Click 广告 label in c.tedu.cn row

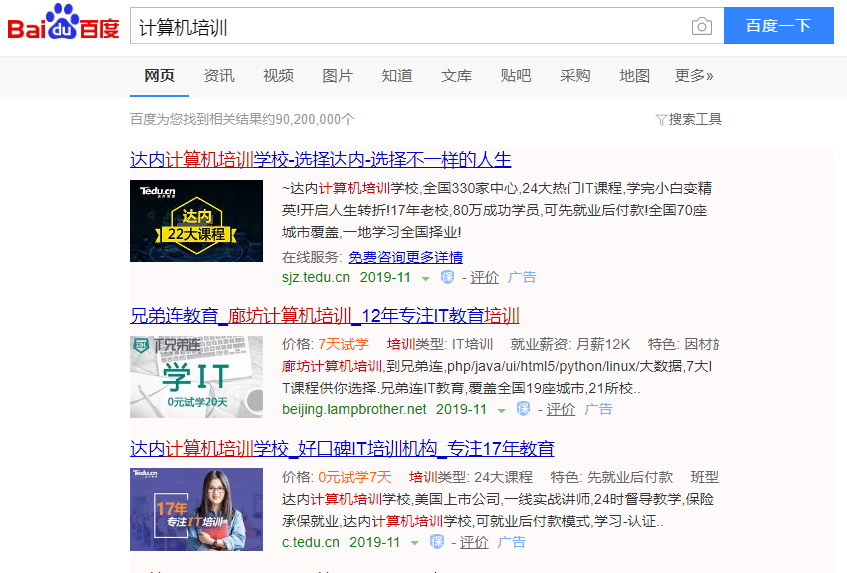coord(512,542)
